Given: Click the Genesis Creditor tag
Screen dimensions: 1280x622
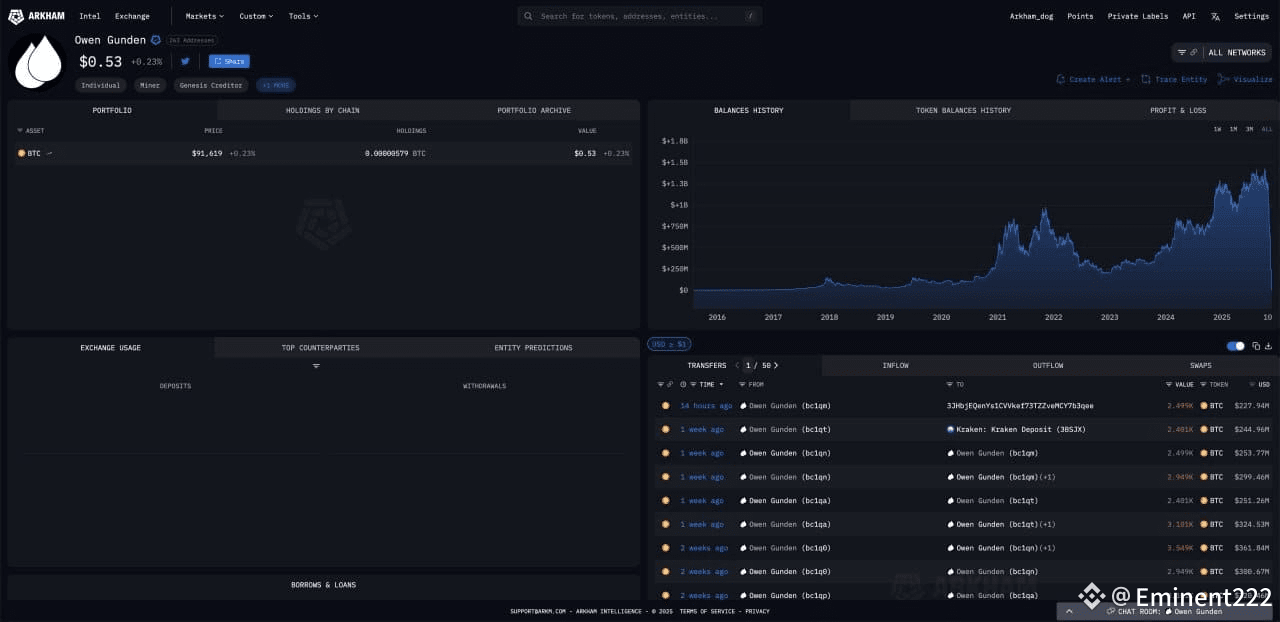Looking at the screenshot, I should (211, 85).
